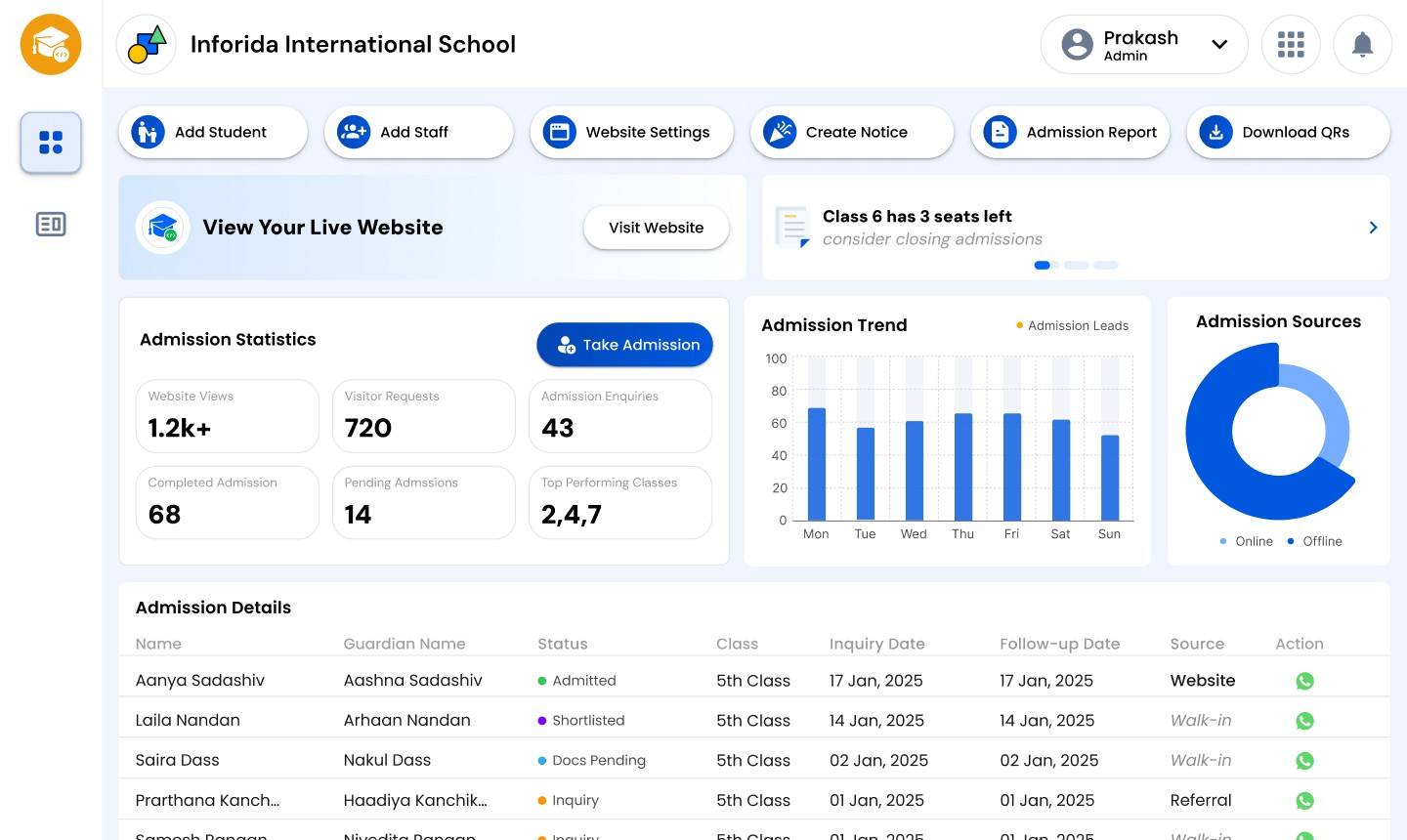This screenshot has width=1407, height=840.
Task: Open the news/notices icon in sidebar
Action: (51, 225)
